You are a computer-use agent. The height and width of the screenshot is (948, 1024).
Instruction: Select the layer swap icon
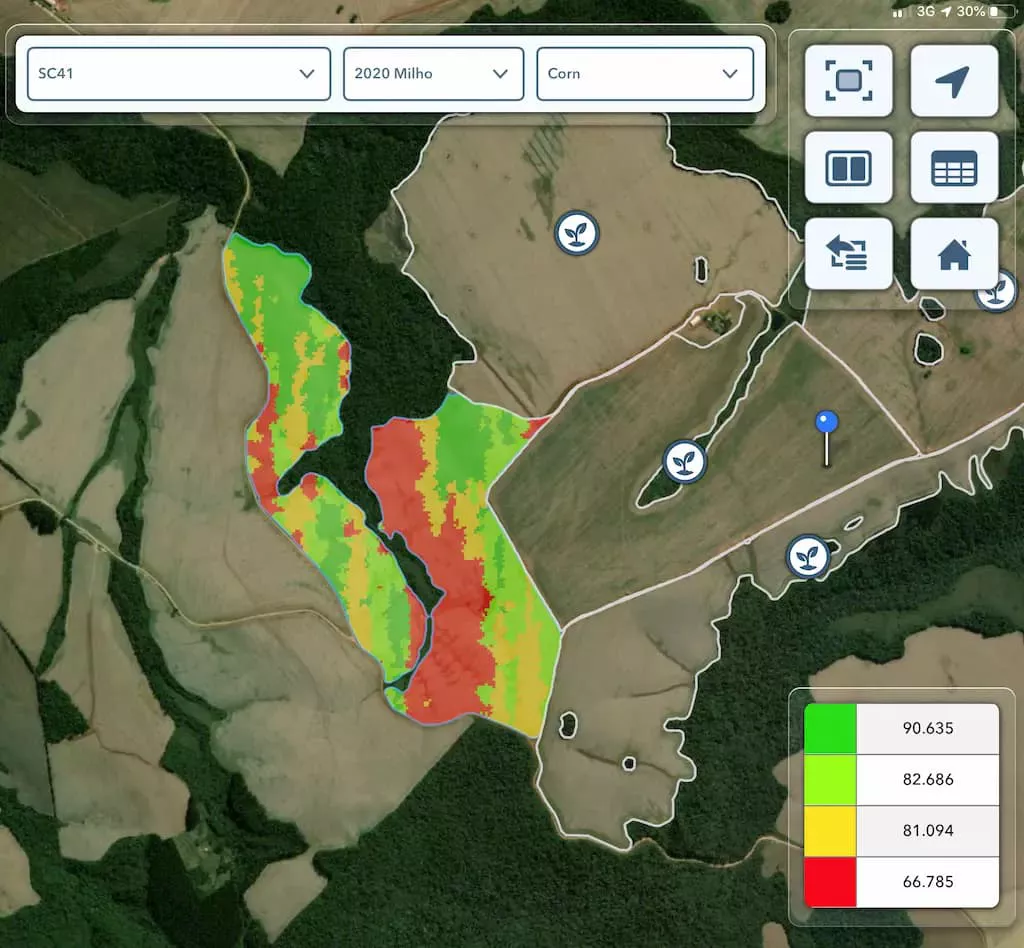[x=848, y=253]
